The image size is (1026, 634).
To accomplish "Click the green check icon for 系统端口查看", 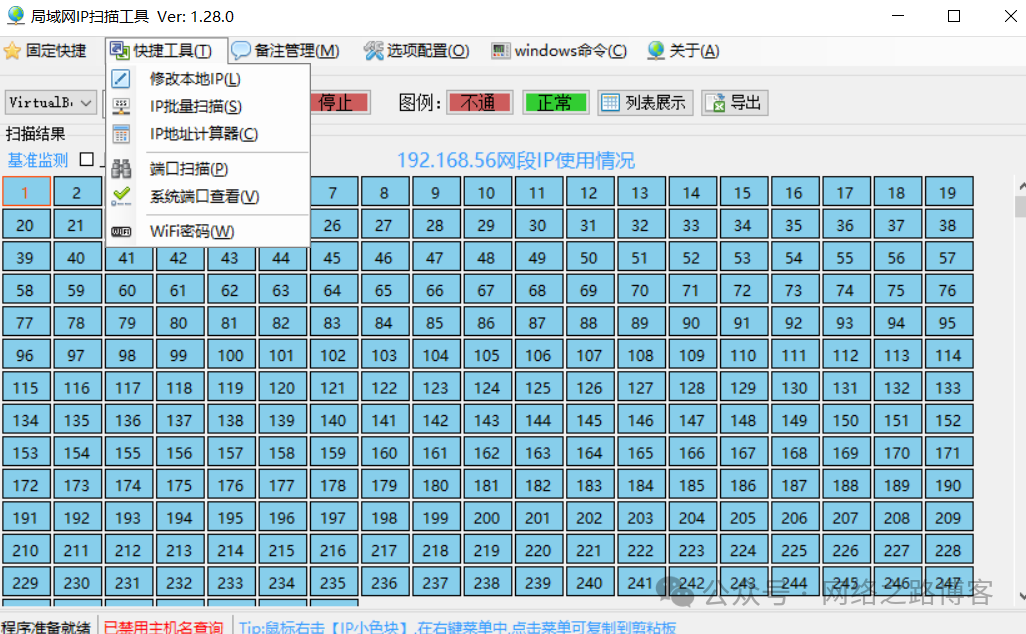I will point(121,196).
